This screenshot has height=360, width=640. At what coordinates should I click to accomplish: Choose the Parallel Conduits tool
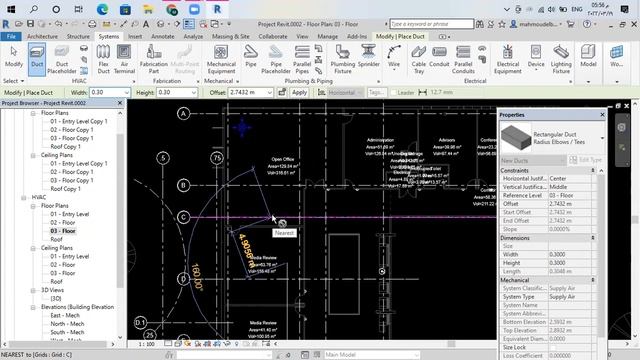(x=463, y=60)
